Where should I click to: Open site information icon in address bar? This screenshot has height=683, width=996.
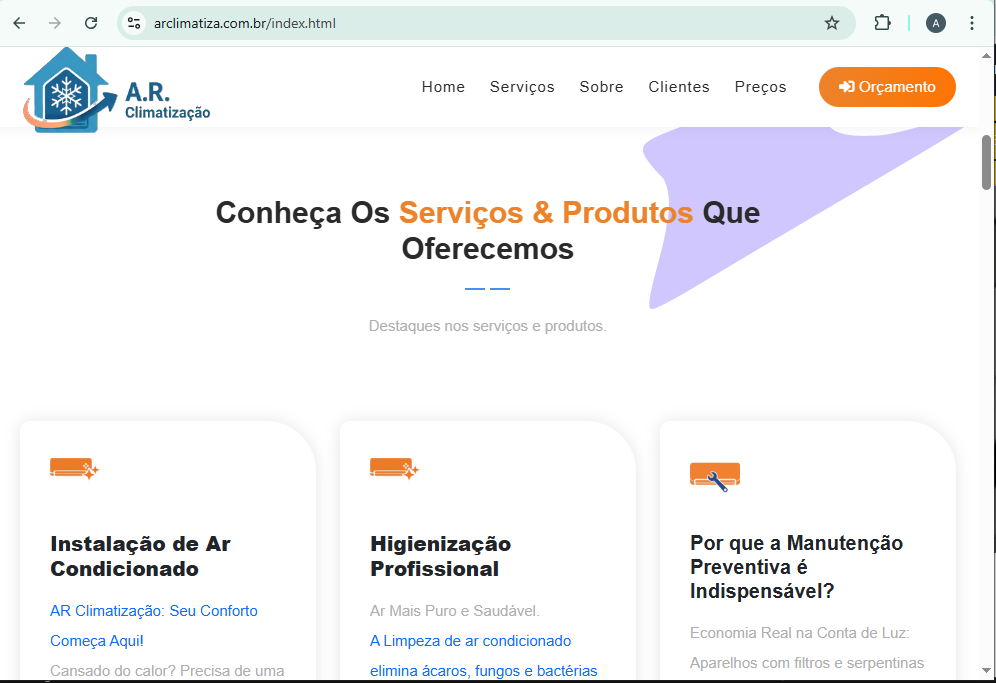134,23
